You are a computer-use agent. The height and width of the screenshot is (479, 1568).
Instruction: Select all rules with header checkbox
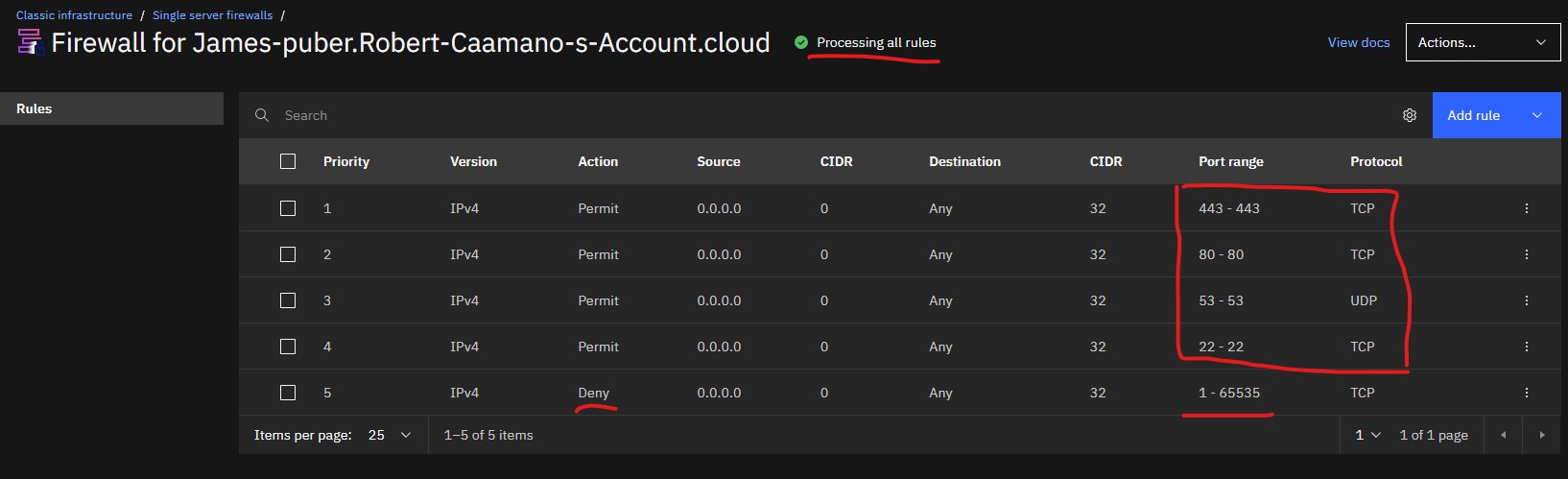(x=288, y=161)
